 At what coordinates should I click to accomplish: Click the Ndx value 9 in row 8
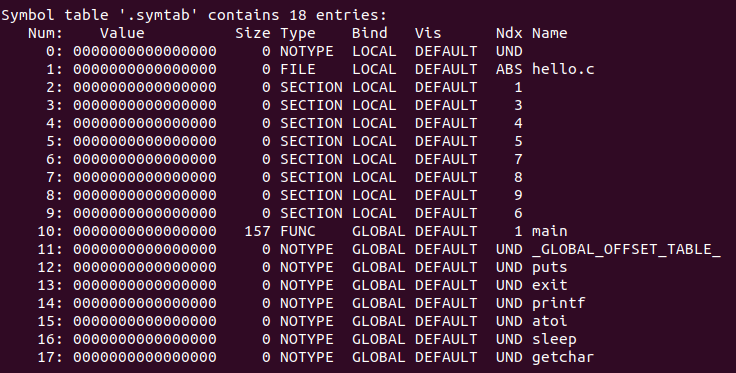pos(518,195)
